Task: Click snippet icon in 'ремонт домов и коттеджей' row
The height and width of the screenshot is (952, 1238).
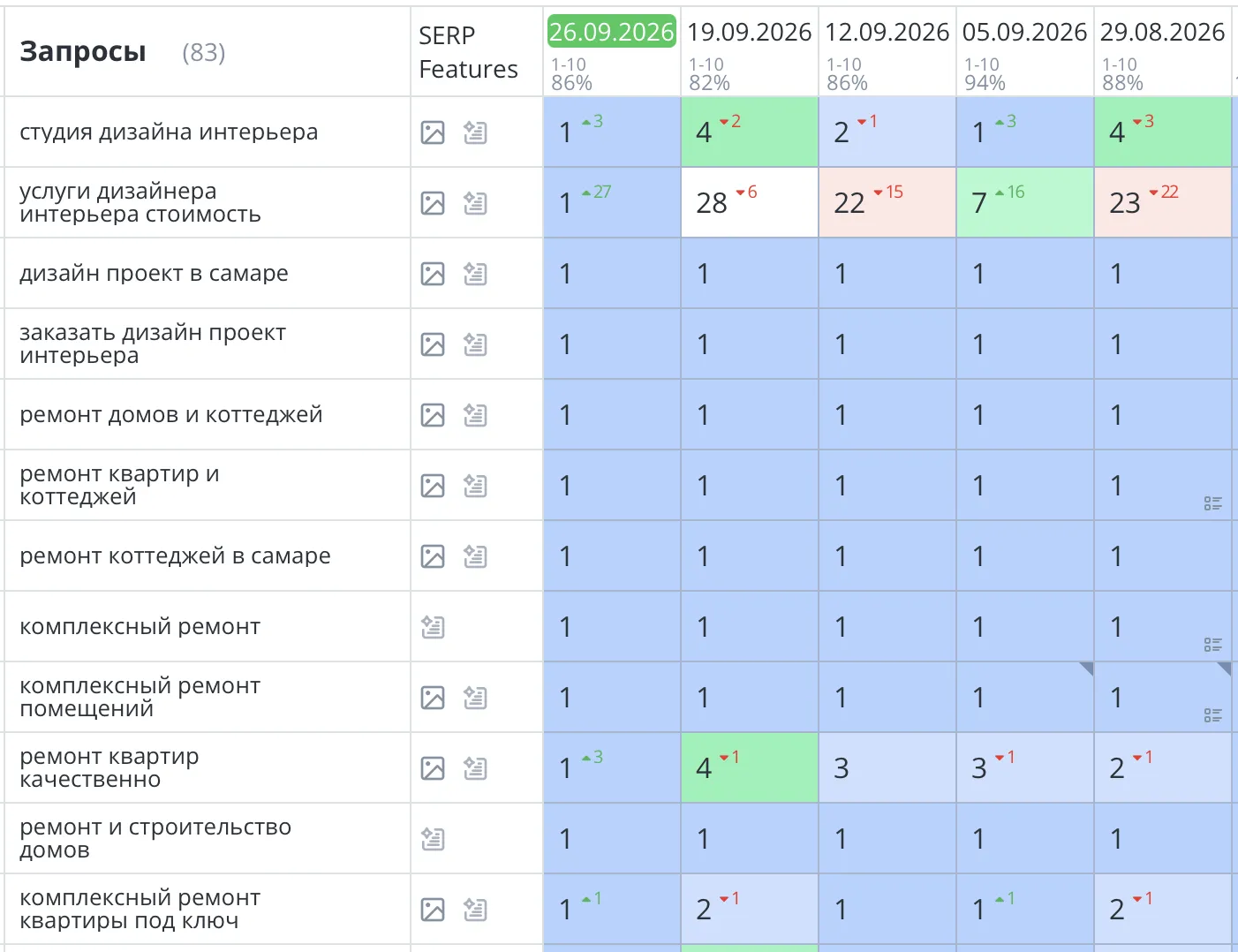Action: [475, 415]
